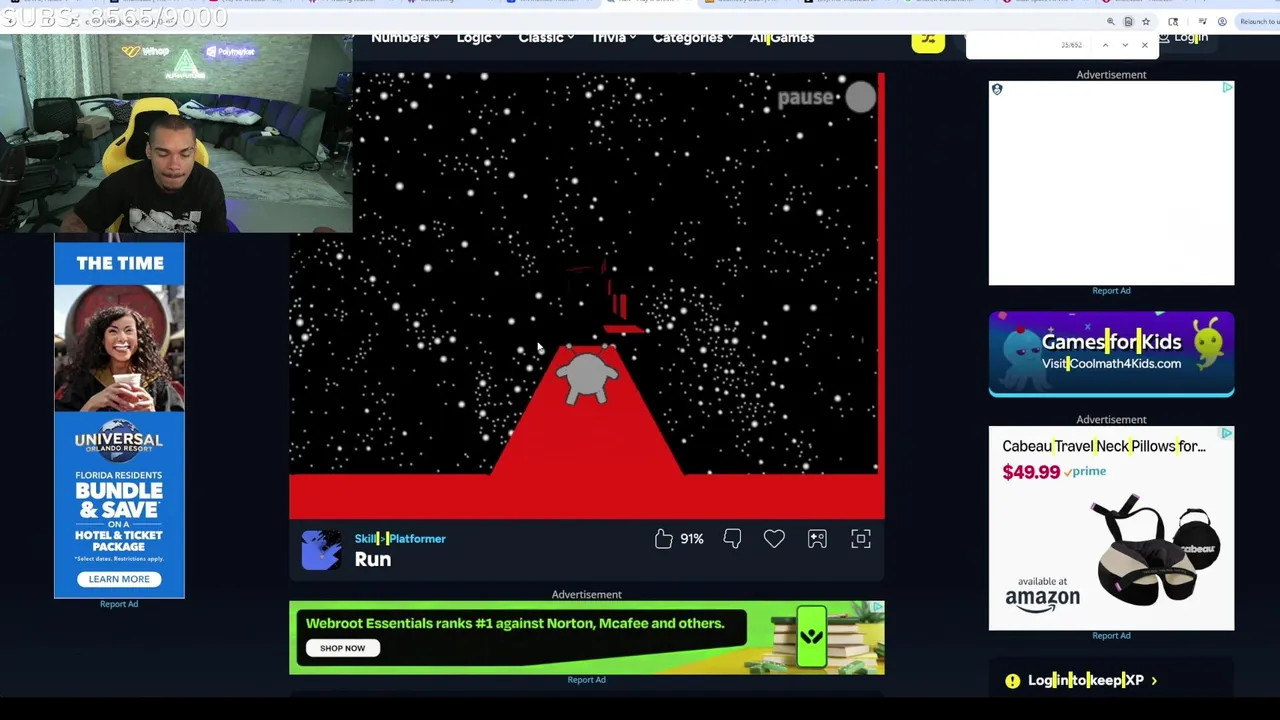Expand the Classic menu dropdown
This screenshot has height=720, width=1280.
click(546, 38)
